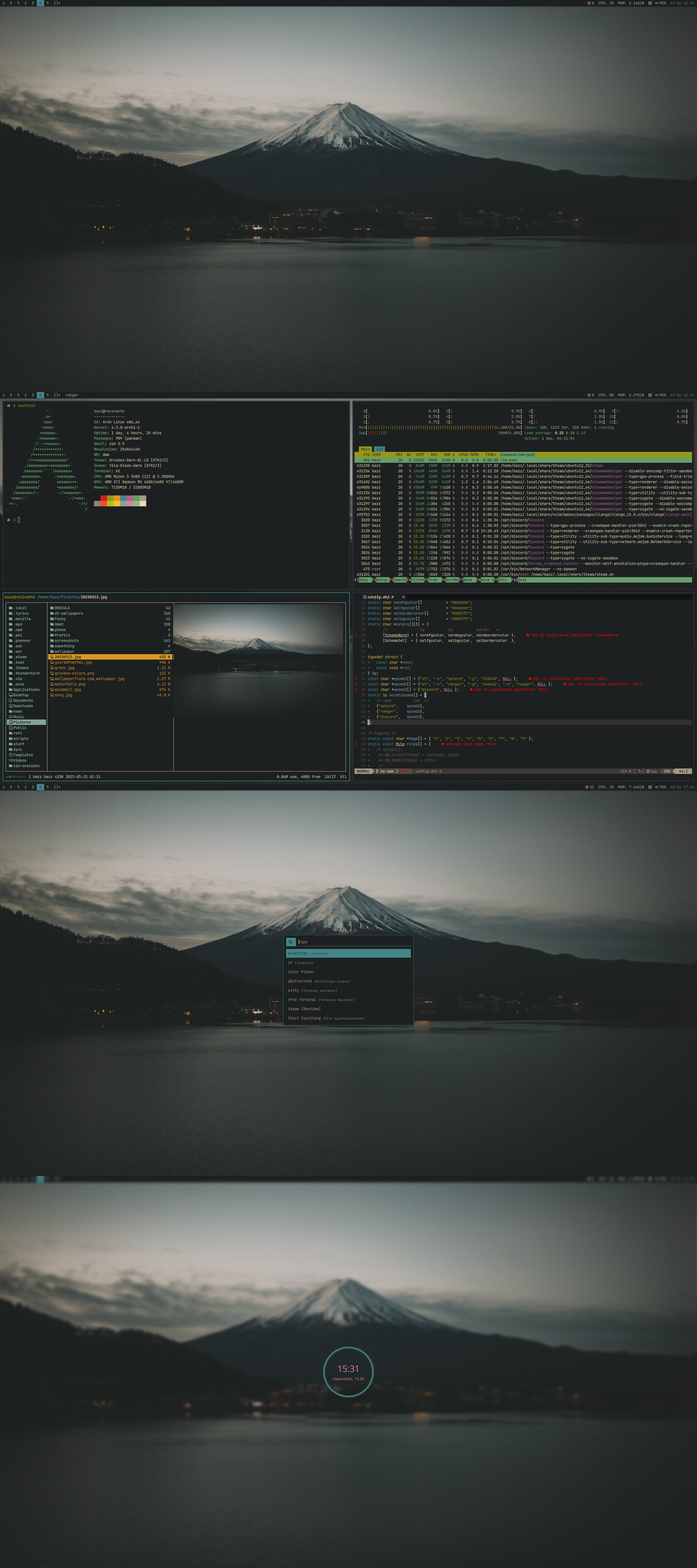Screen dimensions: 697x1568
Task: Click the git branch icon before my-dwm
Action: click(377, 771)
